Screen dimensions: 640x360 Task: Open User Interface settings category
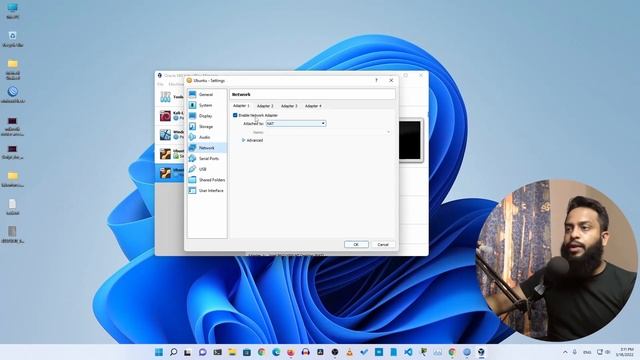point(207,191)
